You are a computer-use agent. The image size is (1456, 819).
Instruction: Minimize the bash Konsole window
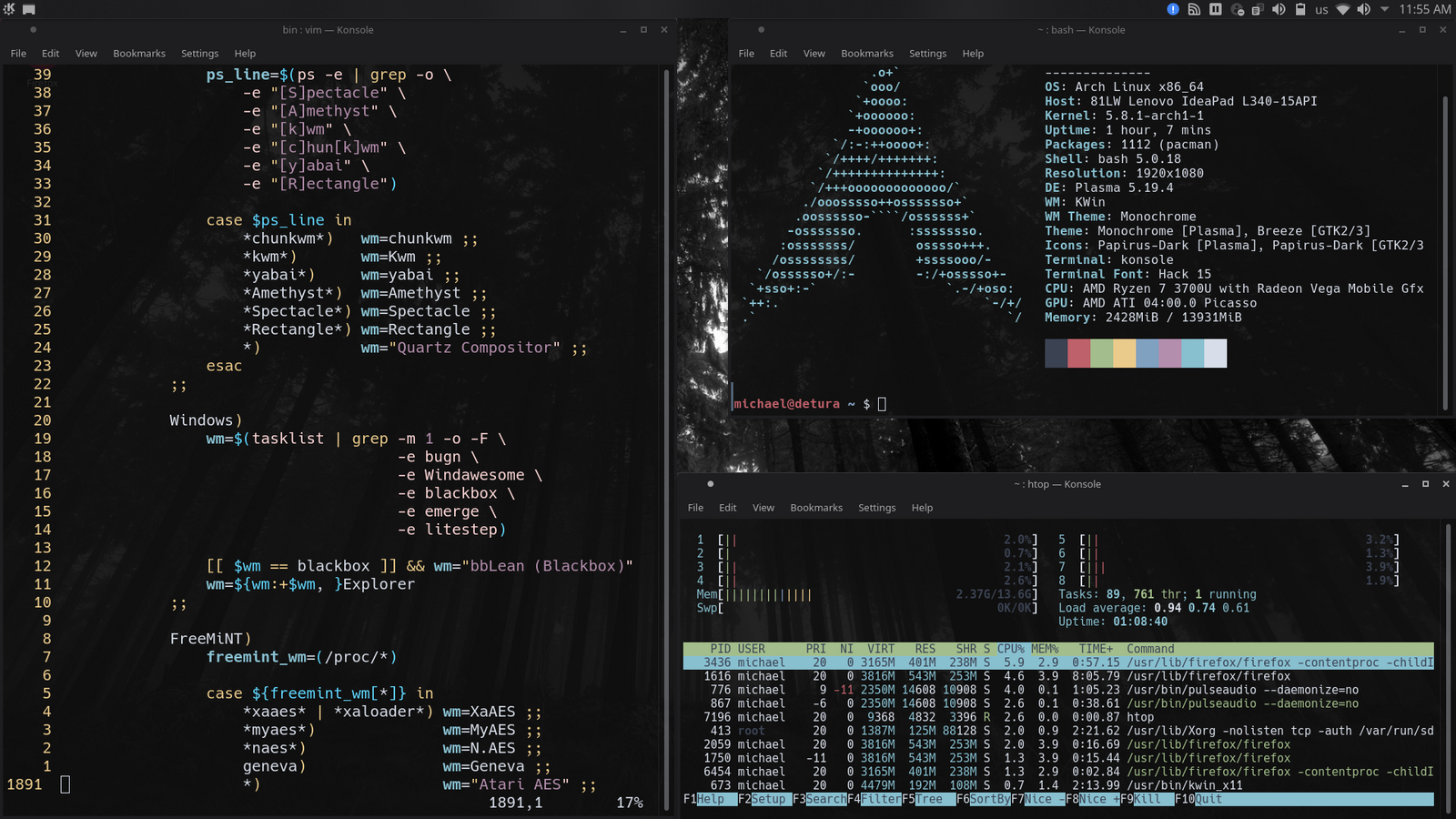click(x=1402, y=30)
